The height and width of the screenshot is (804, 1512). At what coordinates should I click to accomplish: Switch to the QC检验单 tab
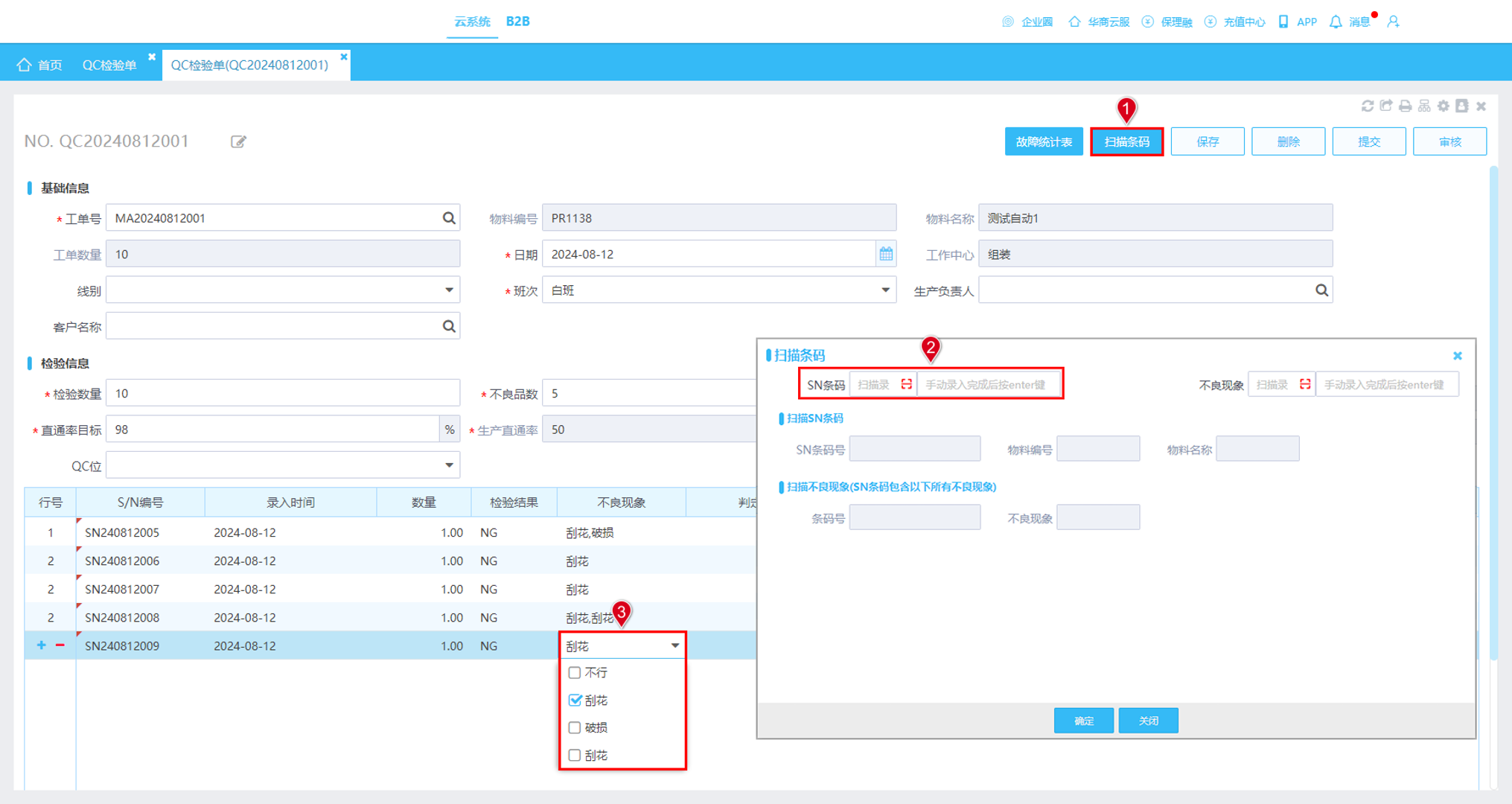pyautogui.click(x=109, y=65)
